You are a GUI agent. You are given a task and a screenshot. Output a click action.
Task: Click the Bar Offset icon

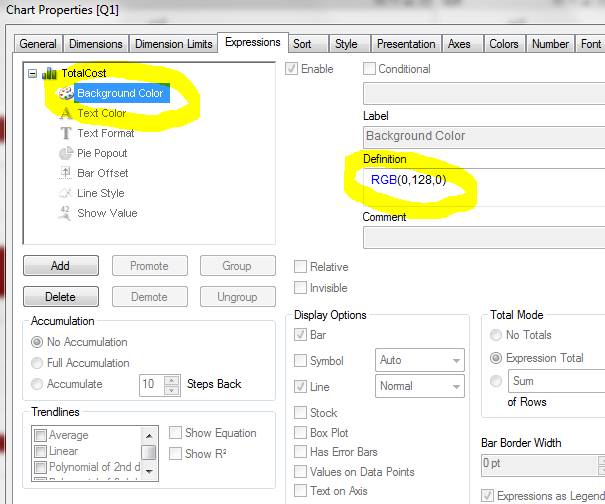[66, 173]
